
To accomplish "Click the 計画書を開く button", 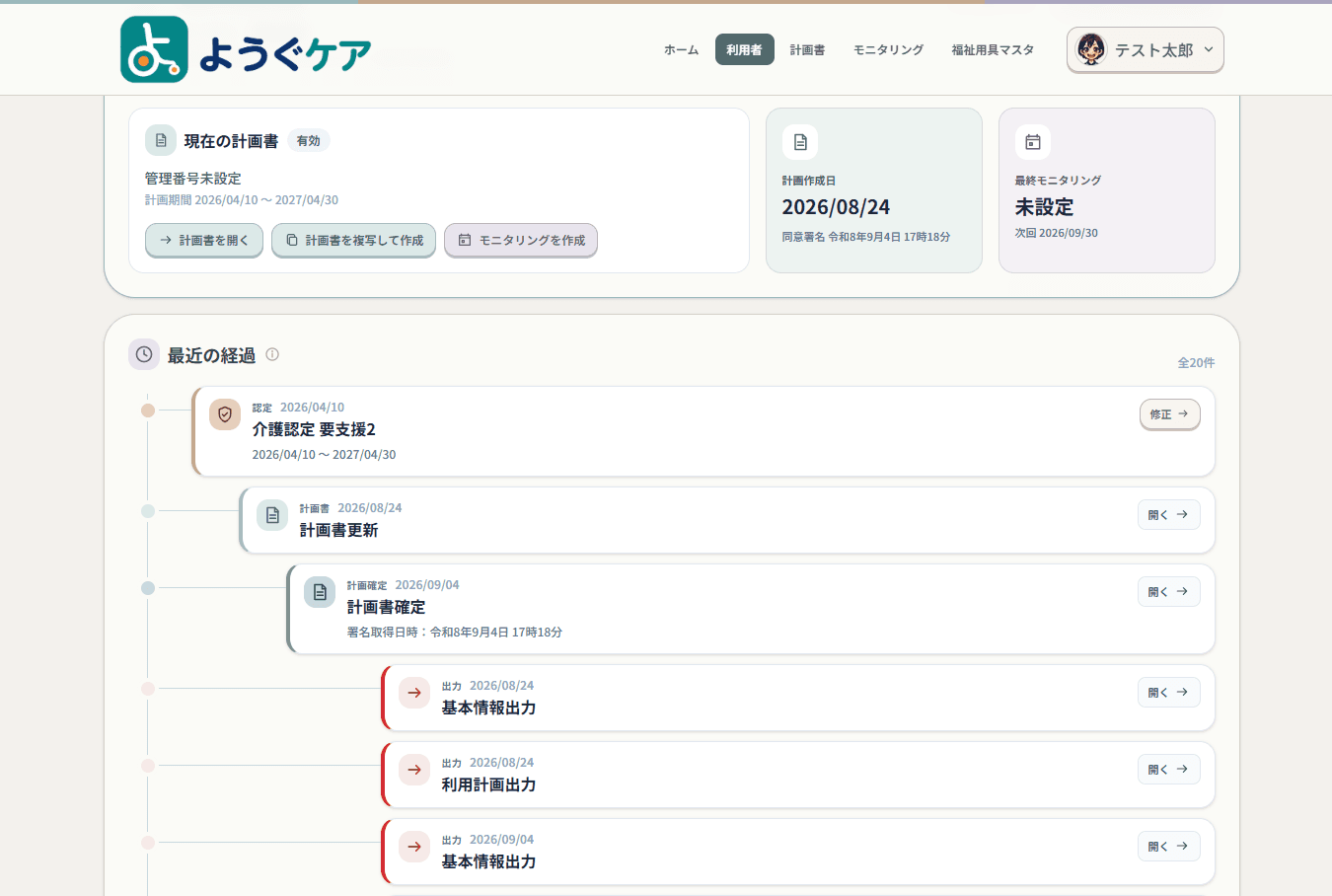I will tap(204, 240).
